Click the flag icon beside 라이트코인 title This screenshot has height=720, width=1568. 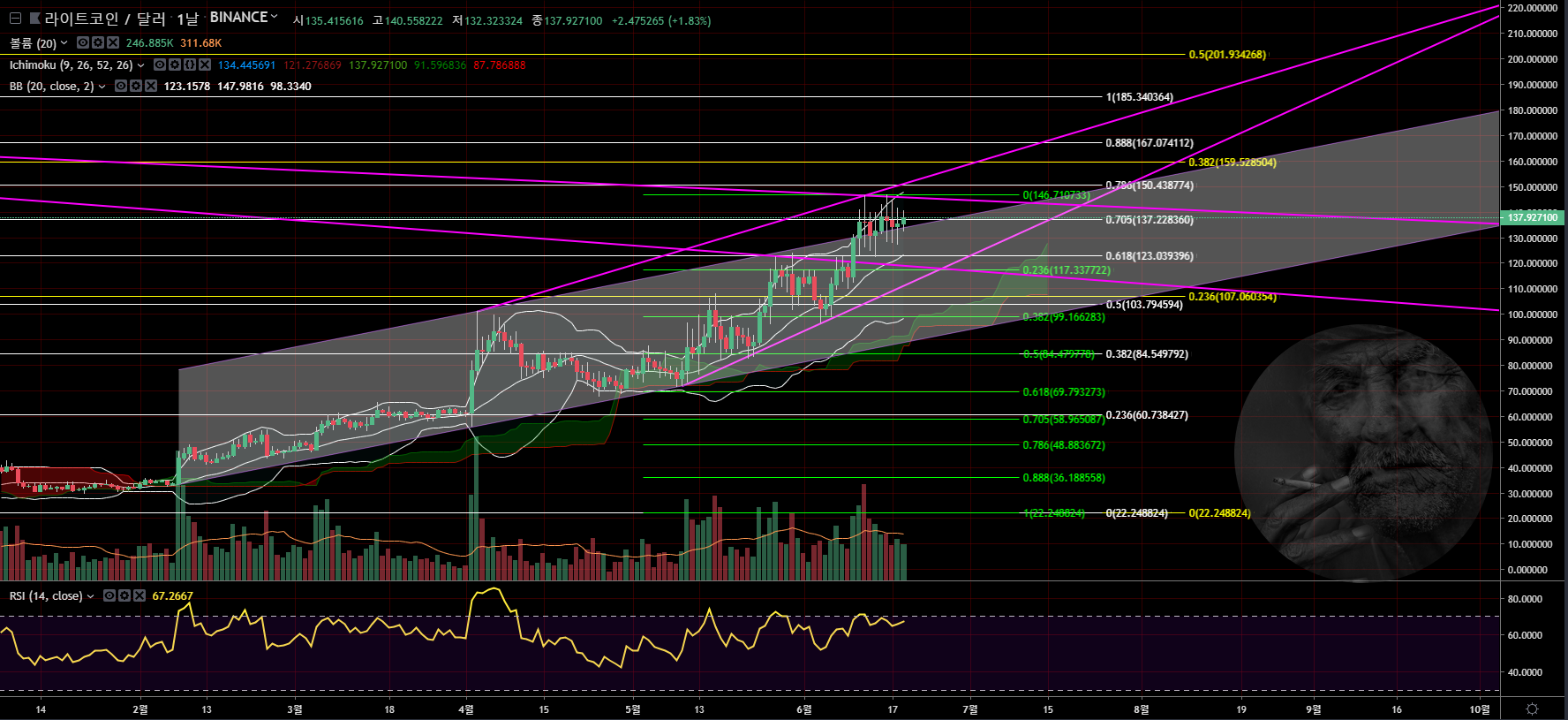point(34,18)
